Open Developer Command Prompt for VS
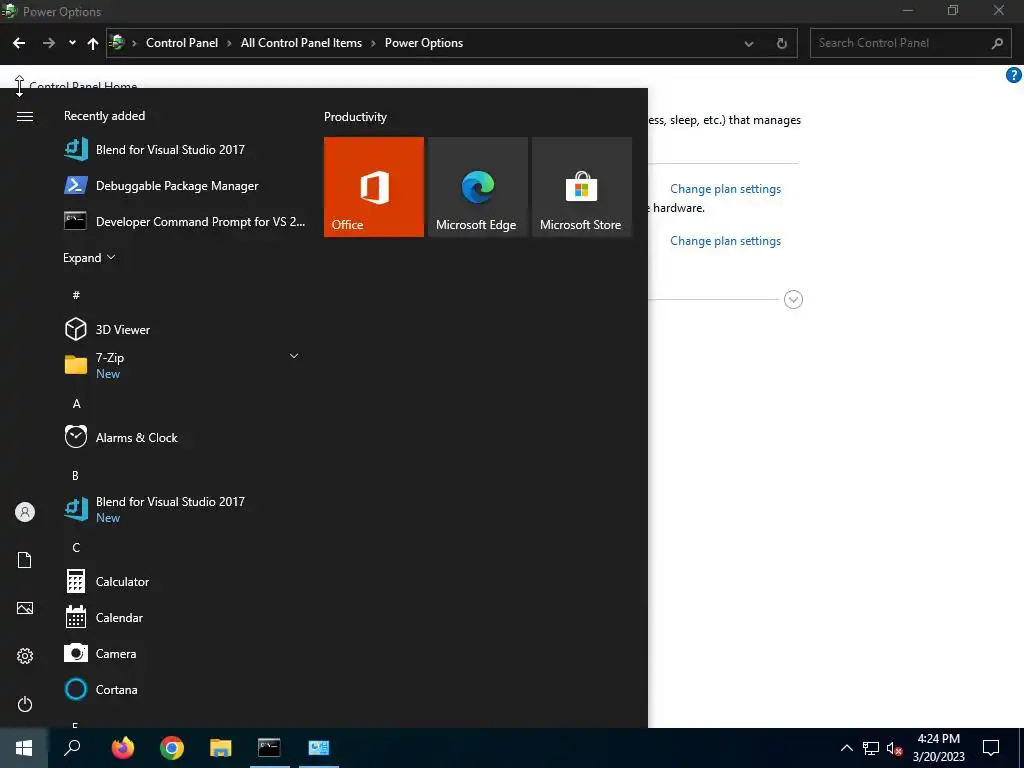The width and height of the screenshot is (1024, 768). [x=185, y=221]
